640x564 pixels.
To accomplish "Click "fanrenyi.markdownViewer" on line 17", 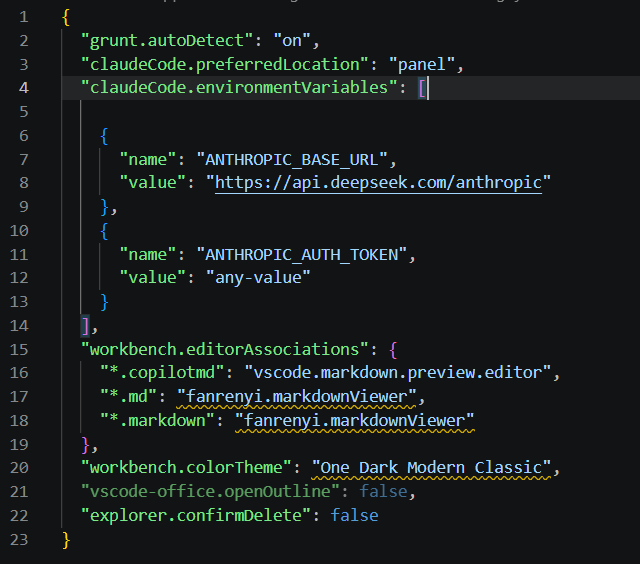I will 297,397.
